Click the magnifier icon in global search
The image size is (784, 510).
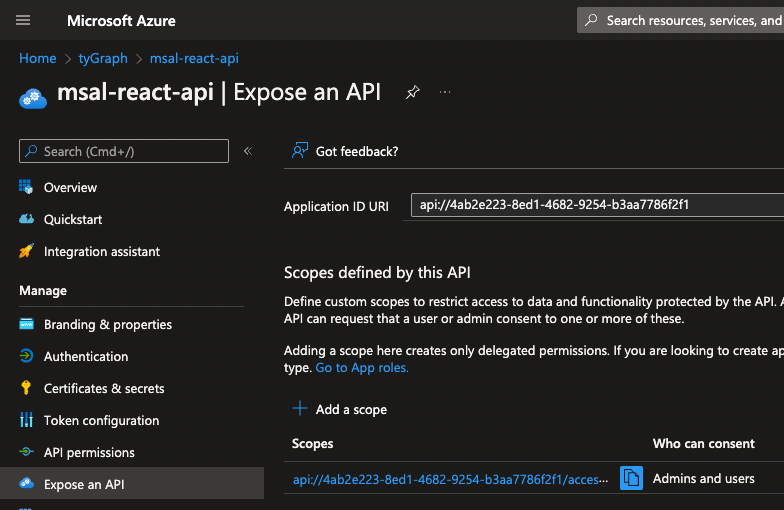coord(592,20)
